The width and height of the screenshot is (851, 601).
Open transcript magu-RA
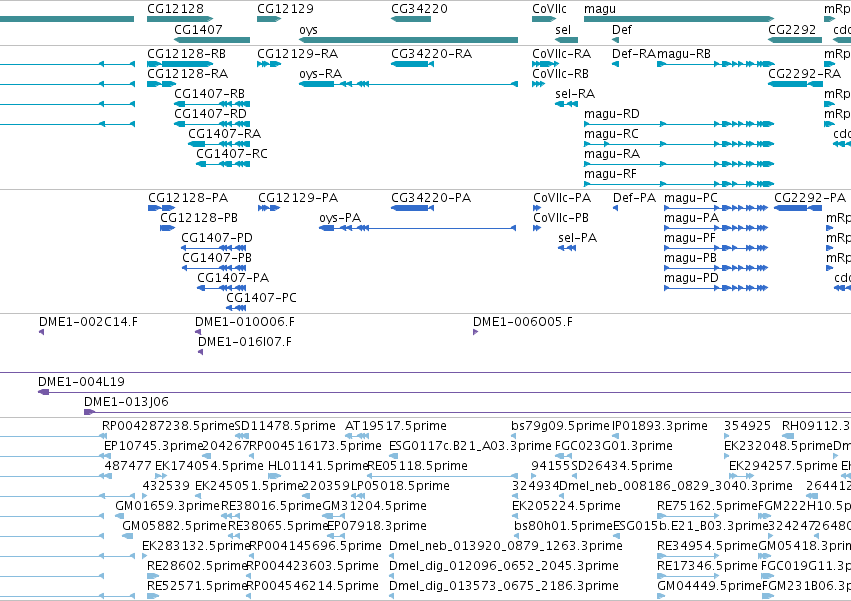click(x=612, y=154)
